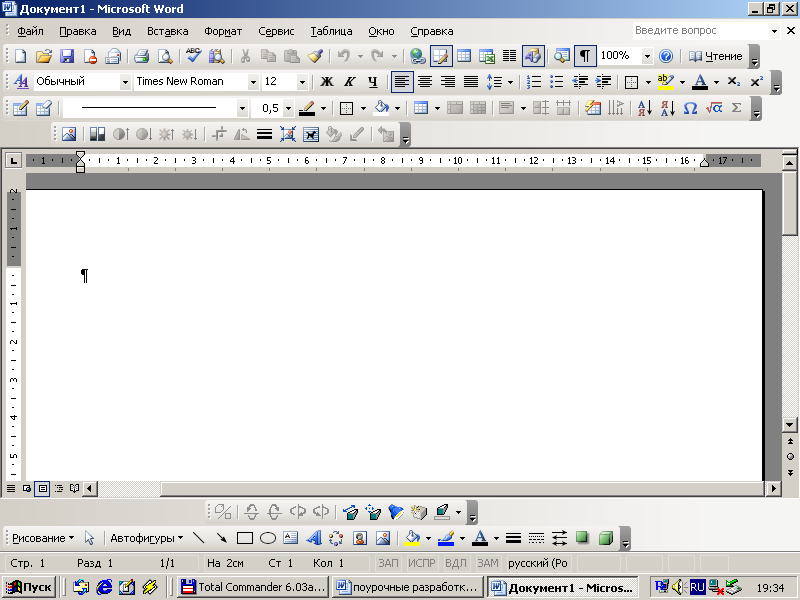Click the font color A button
This screenshot has height=600, width=800.
pos(700,82)
